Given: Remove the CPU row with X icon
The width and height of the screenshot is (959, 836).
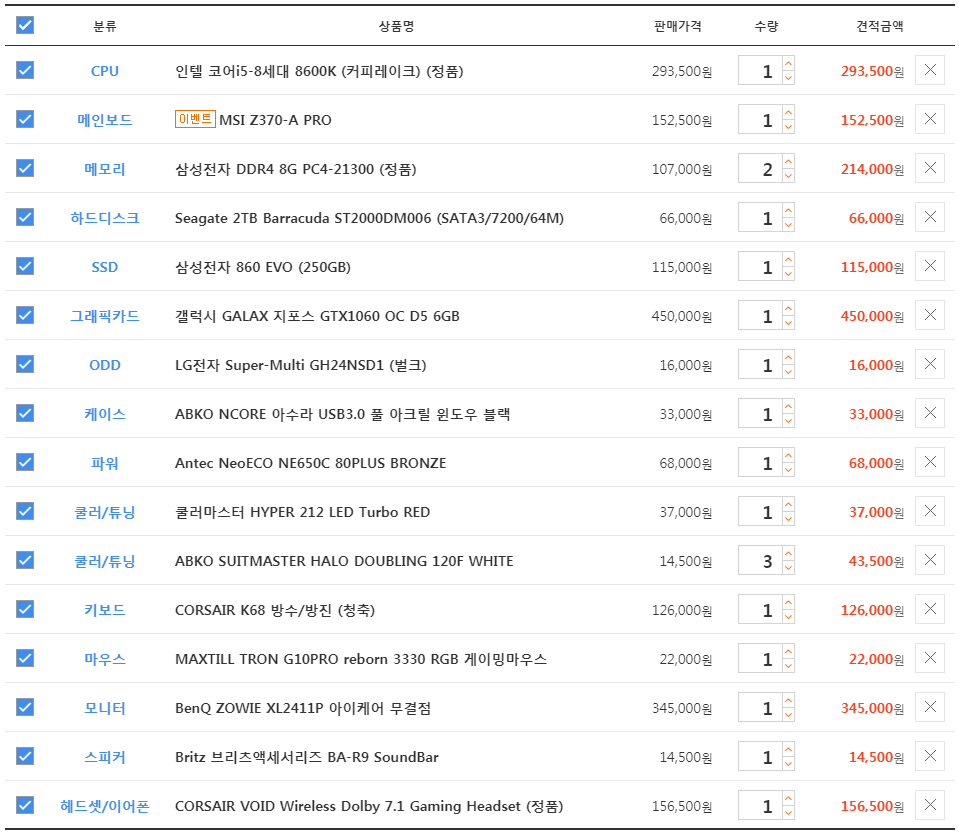Looking at the screenshot, I should coord(930,70).
